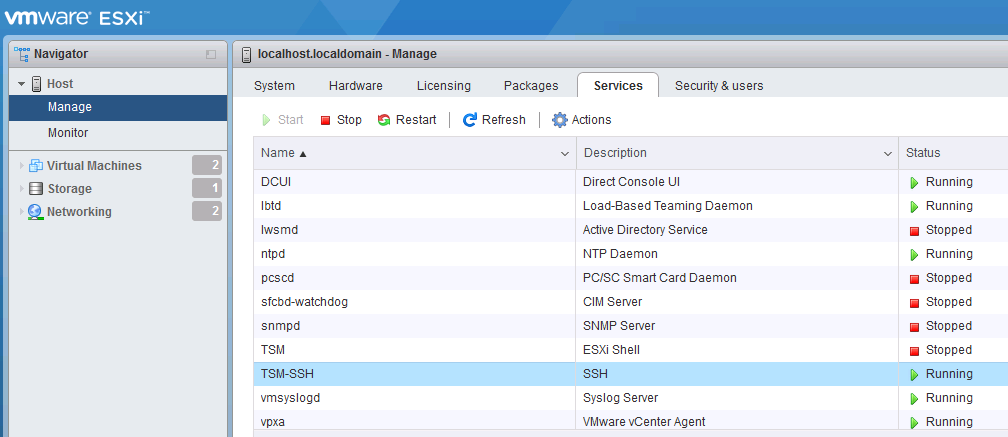Image resolution: width=1008 pixels, height=437 pixels.
Task: Click the red Stop square icon
Action: (x=325, y=120)
